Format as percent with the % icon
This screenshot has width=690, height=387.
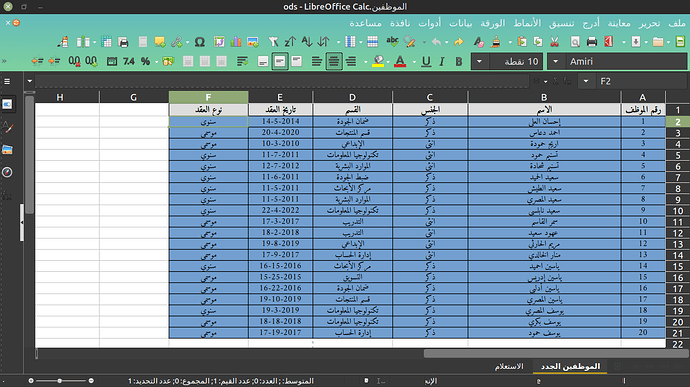145,61
